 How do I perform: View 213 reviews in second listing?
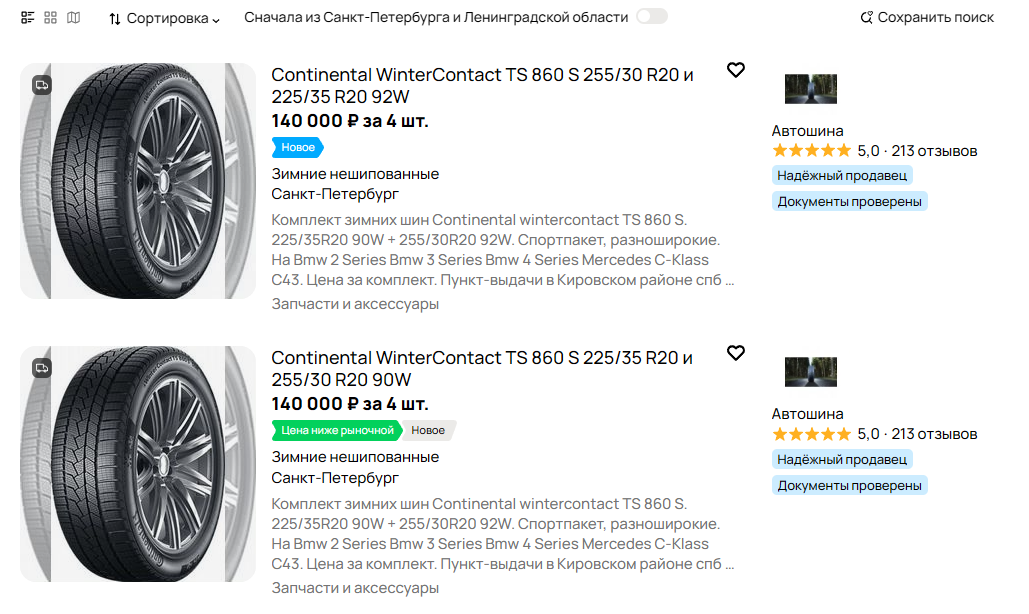[934, 434]
